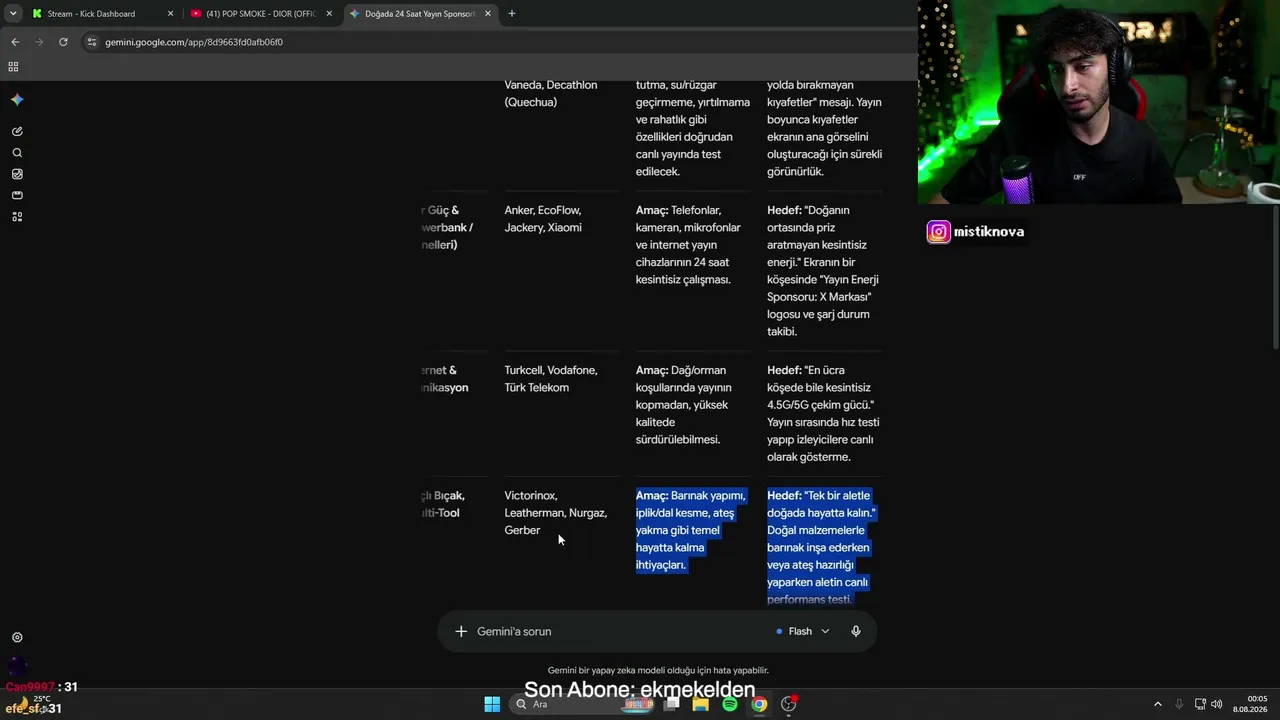1280x720 pixels.
Task: Click the mistiknova Instagram label on stream overlay
Action: [x=976, y=232]
